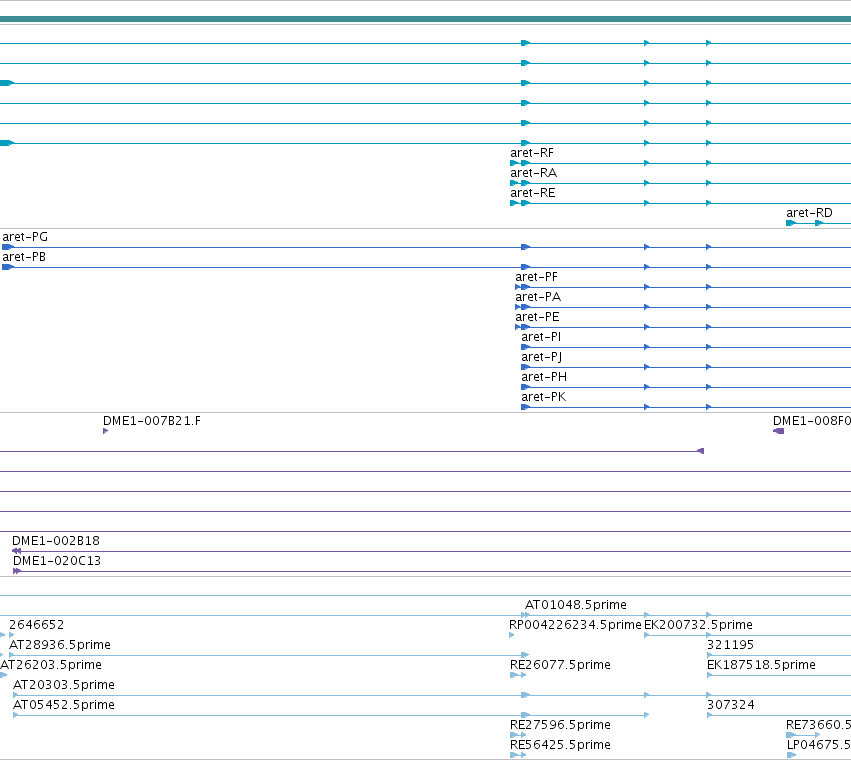This screenshot has width=851, height=760.
Task: Select the aret-PJ protein label
Action: tap(542, 357)
